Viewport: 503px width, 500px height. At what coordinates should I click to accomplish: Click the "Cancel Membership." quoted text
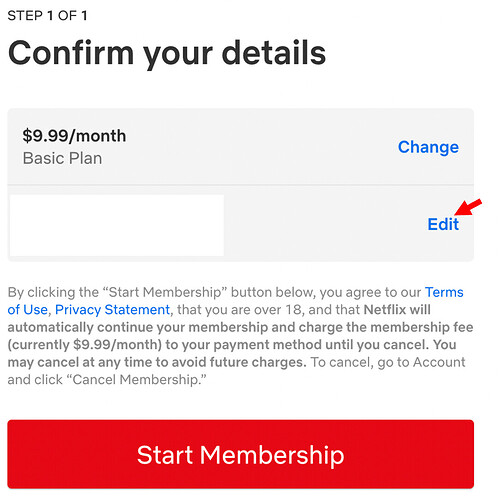click(x=139, y=380)
